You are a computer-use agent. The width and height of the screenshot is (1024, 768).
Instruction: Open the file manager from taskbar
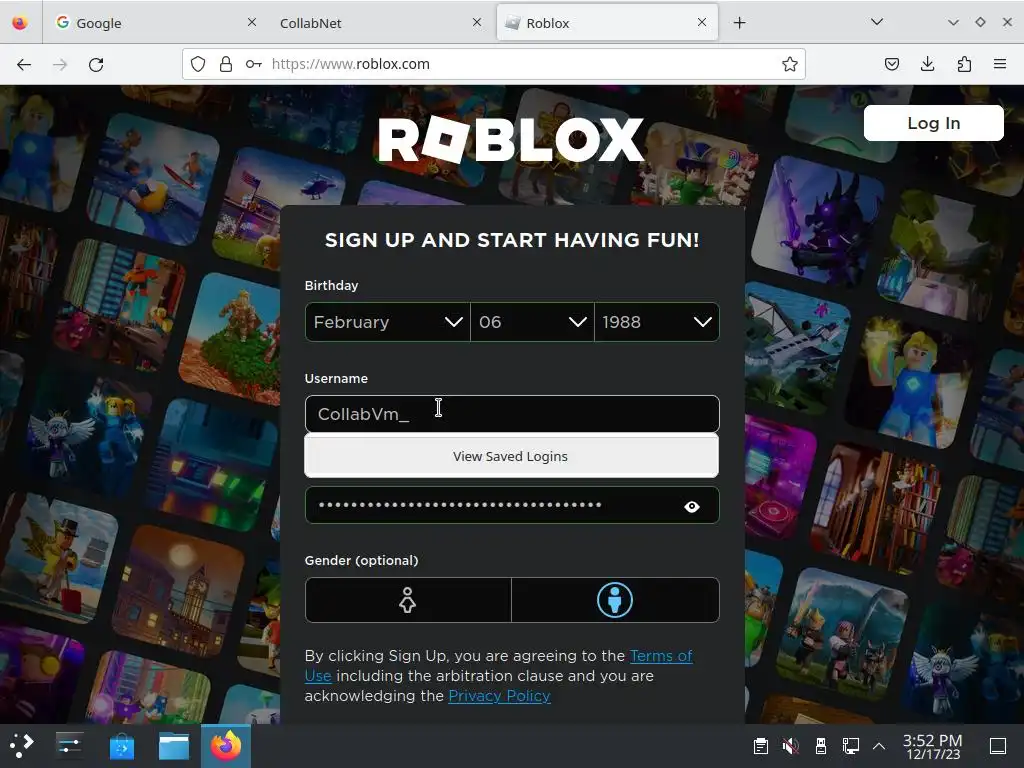click(x=174, y=745)
